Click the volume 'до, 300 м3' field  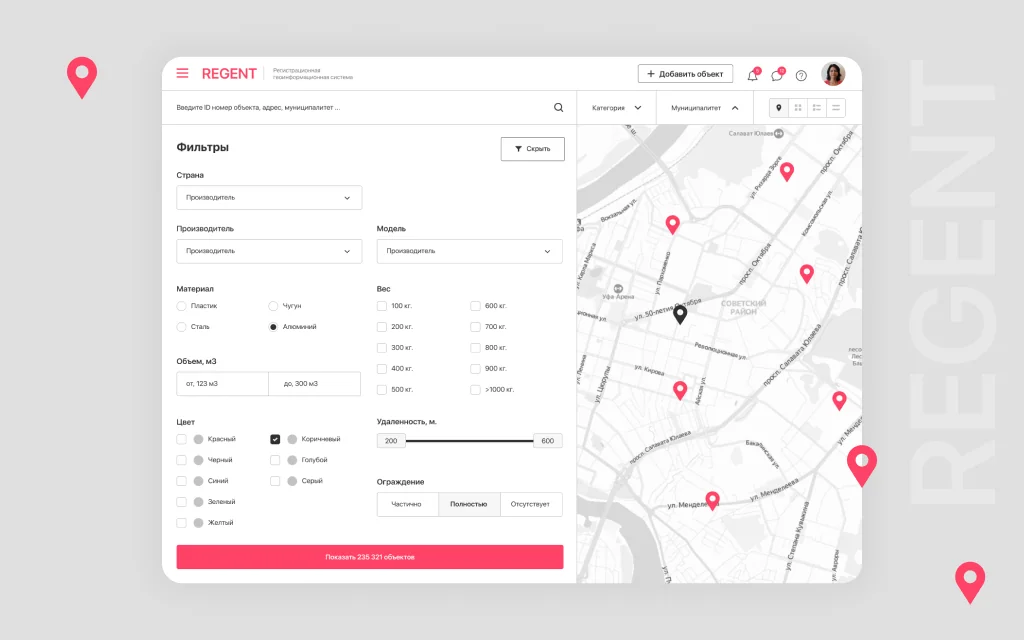coord(314,384)
